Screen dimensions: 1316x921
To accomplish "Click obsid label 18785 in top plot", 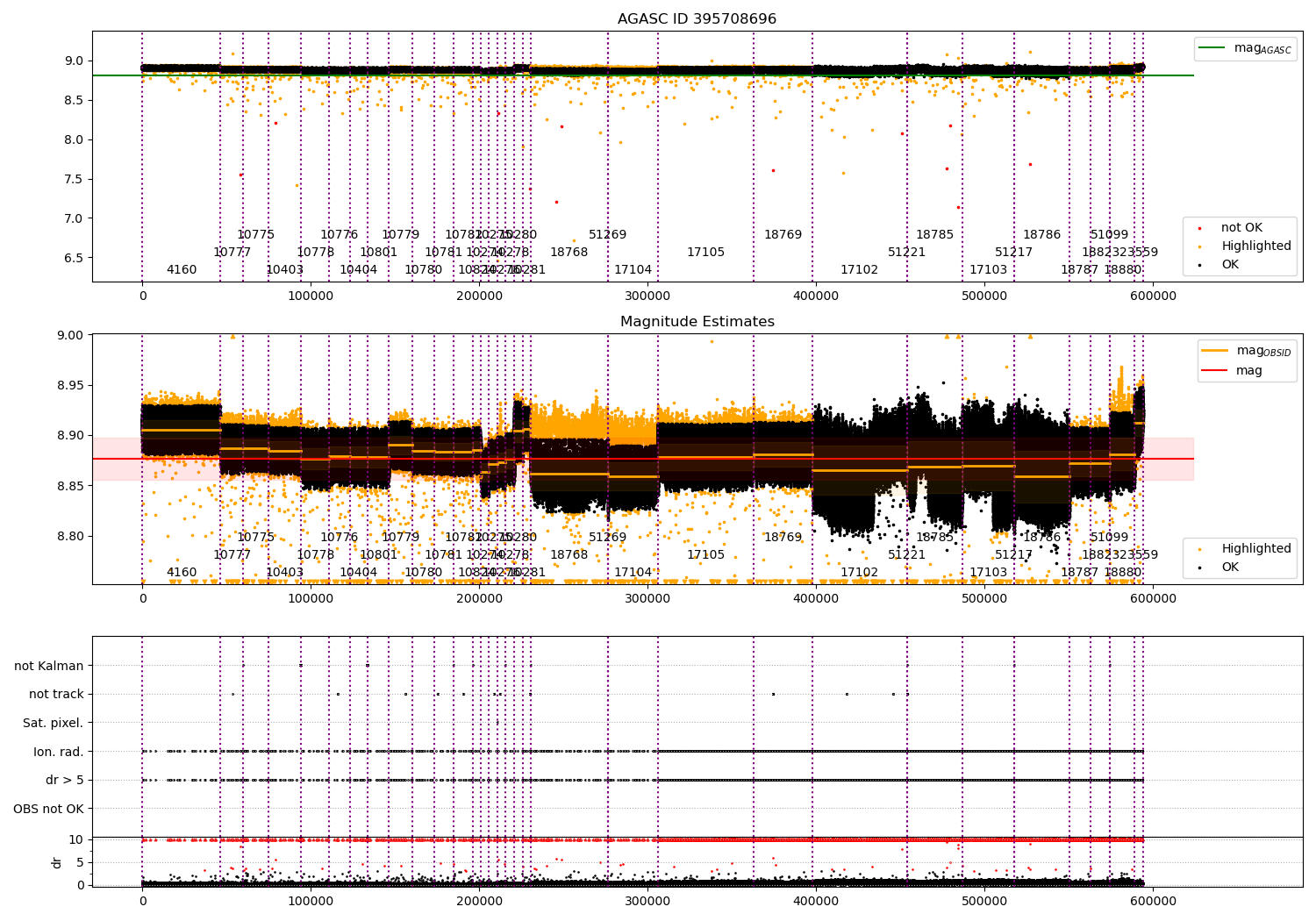I will [935, 235].
